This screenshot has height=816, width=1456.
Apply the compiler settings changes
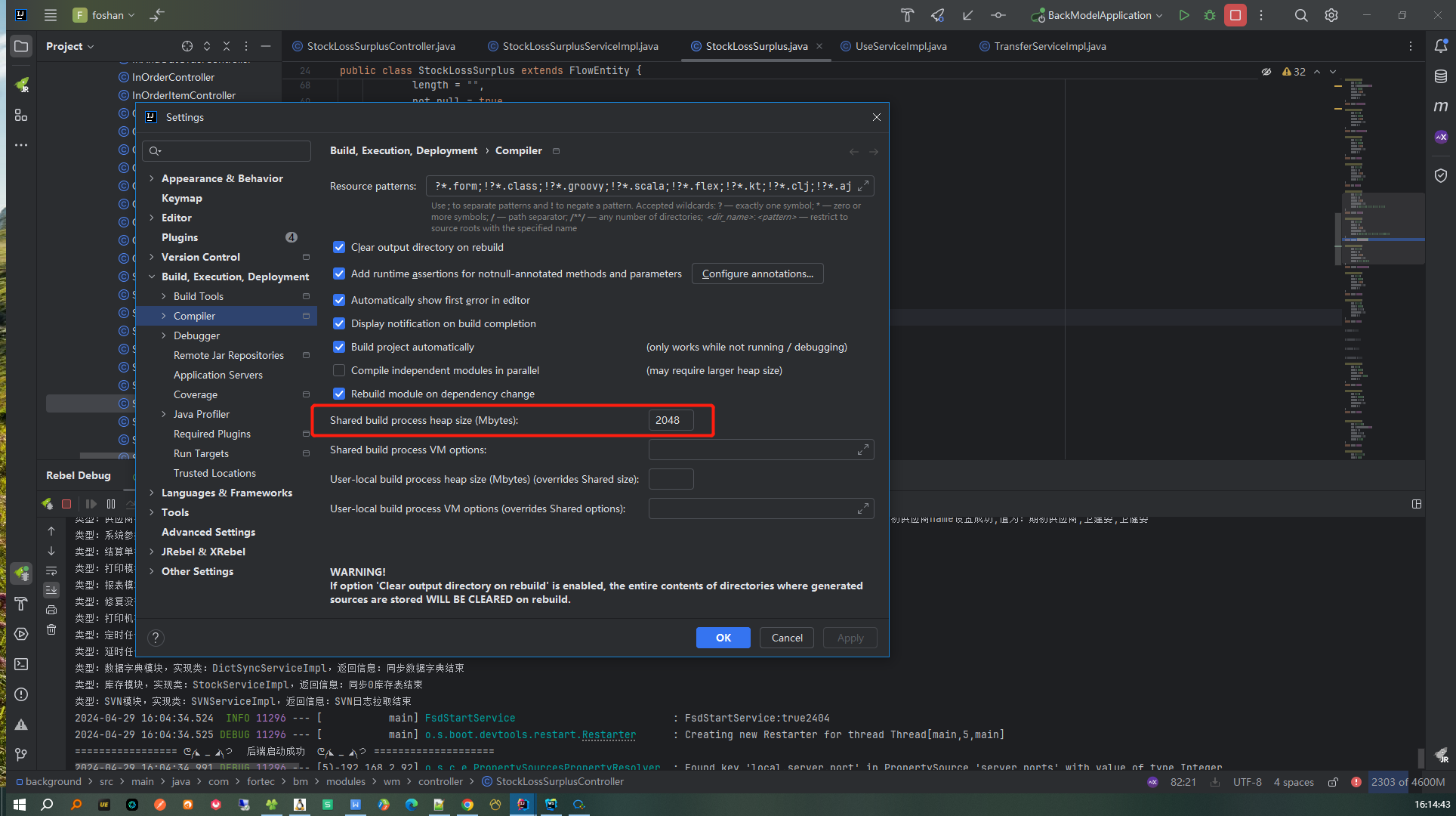point(850,638)
